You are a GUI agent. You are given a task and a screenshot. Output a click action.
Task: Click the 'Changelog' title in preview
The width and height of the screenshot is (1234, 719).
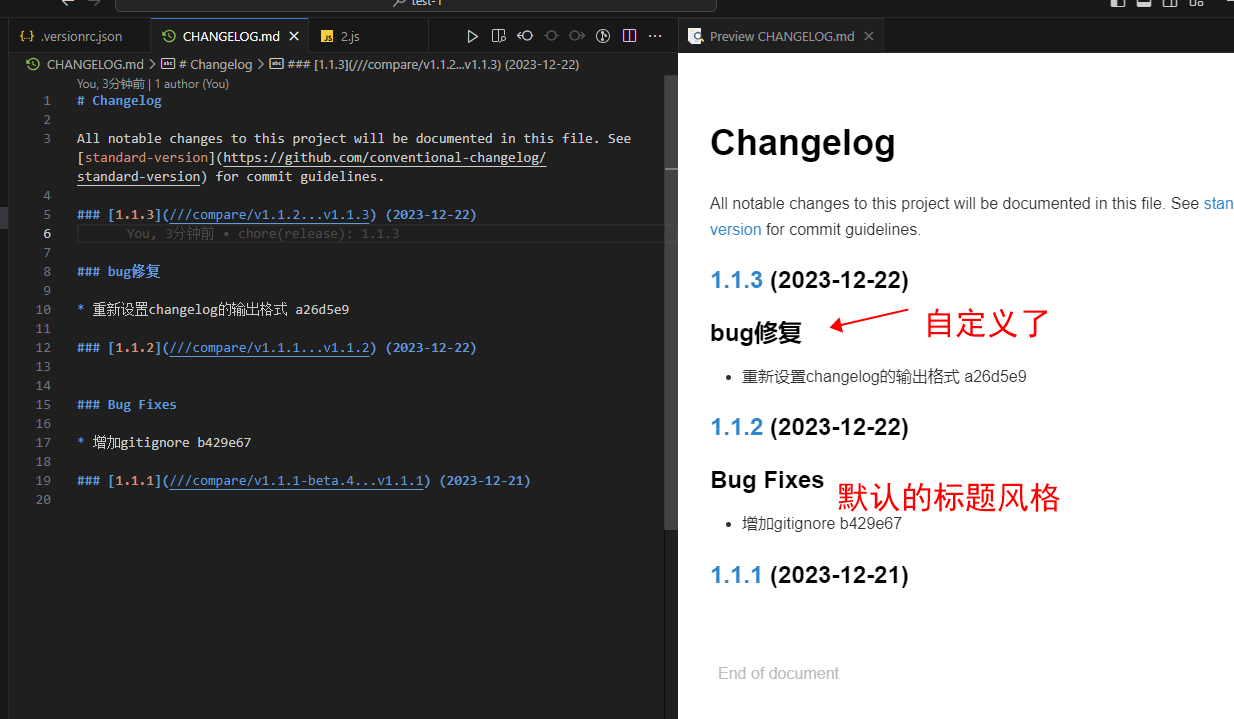(803, 143)
